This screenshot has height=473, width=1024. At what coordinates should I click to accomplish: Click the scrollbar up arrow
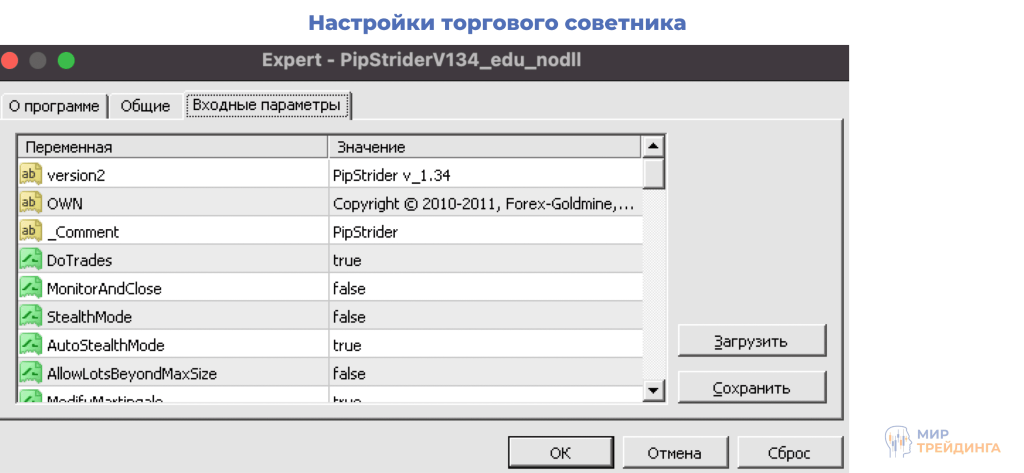[x=654, y=146]
